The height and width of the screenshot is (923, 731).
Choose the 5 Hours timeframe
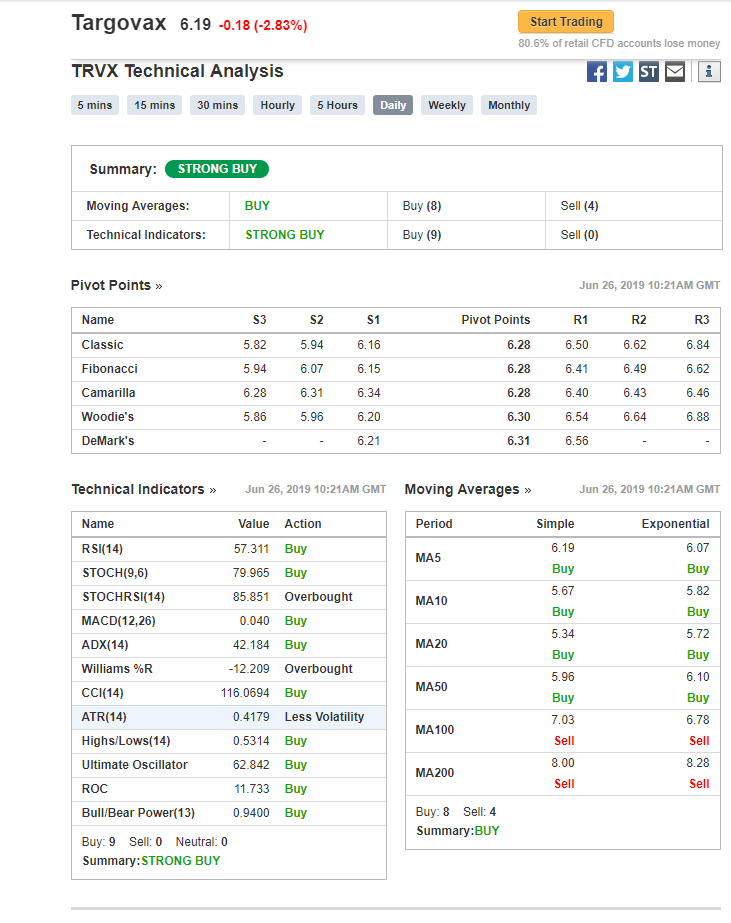pos(337,105)
